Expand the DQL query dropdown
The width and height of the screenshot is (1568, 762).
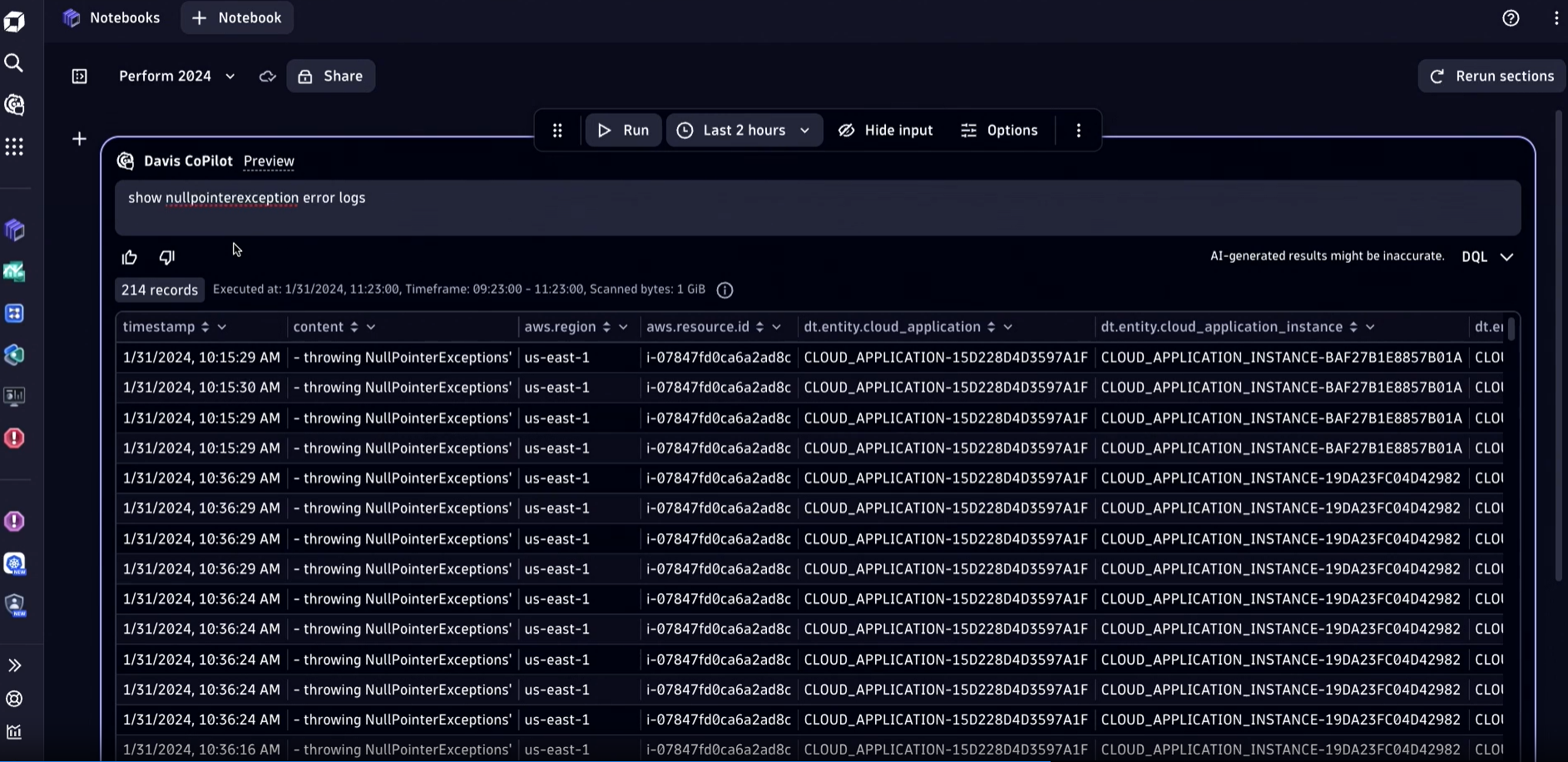coord(1486,256)
